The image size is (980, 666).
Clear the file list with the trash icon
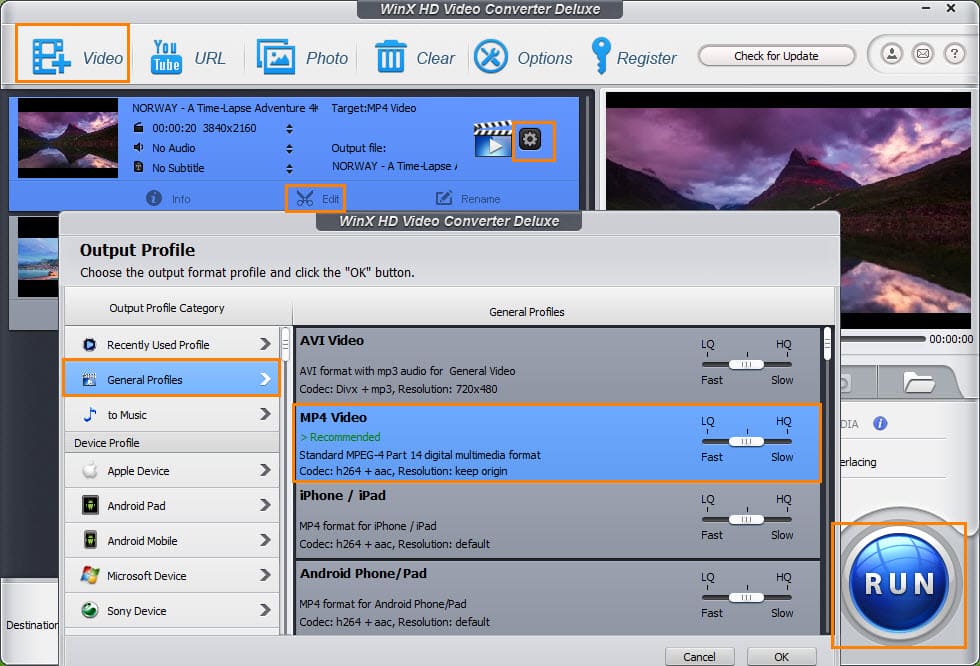click(414, 57)
